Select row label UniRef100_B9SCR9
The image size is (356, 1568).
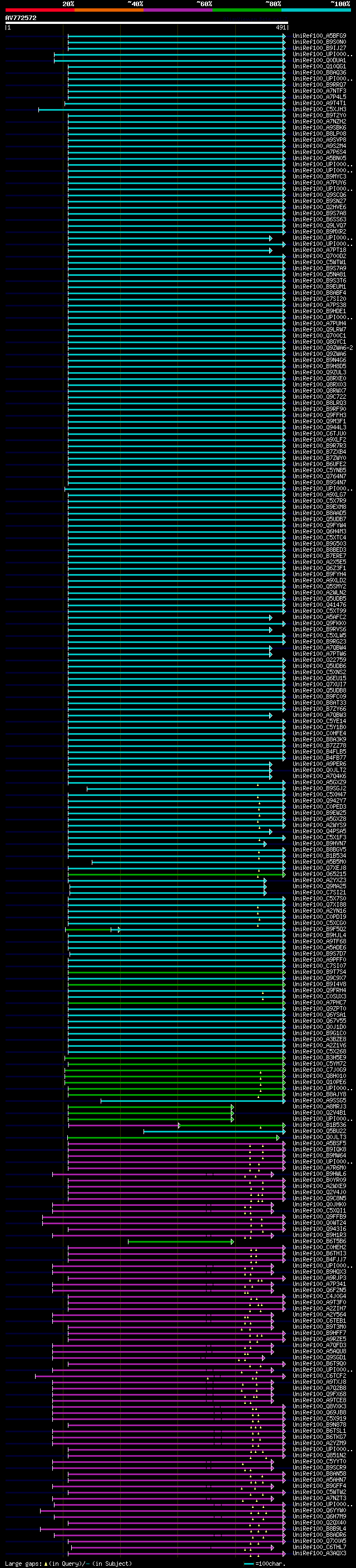click(x=319, y=1467)
